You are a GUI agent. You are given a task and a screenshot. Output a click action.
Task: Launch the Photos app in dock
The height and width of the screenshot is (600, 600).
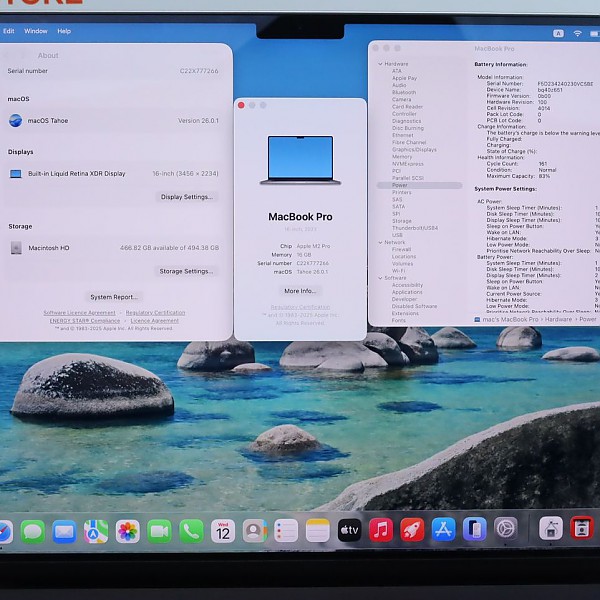tap(127, 531)
